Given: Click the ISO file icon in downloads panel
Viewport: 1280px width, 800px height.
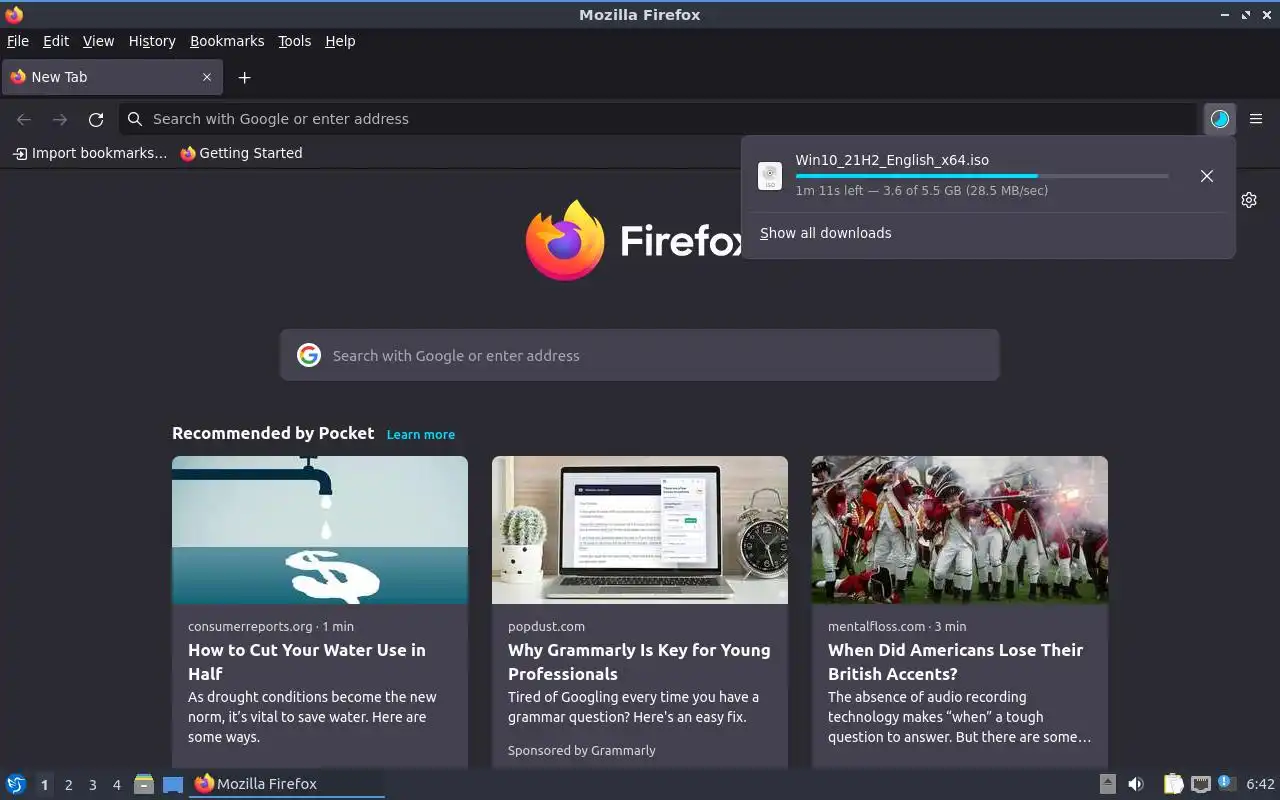Looking at the screenshot, I should coord(770,176).
